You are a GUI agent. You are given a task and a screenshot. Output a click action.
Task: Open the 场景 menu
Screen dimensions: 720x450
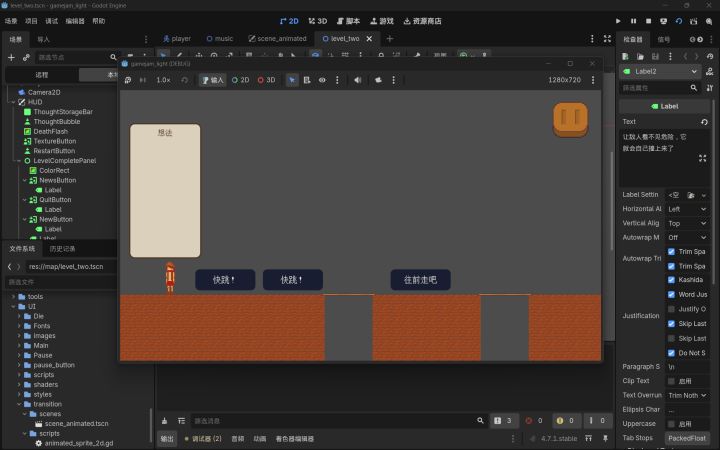click(x=11, y=21)
